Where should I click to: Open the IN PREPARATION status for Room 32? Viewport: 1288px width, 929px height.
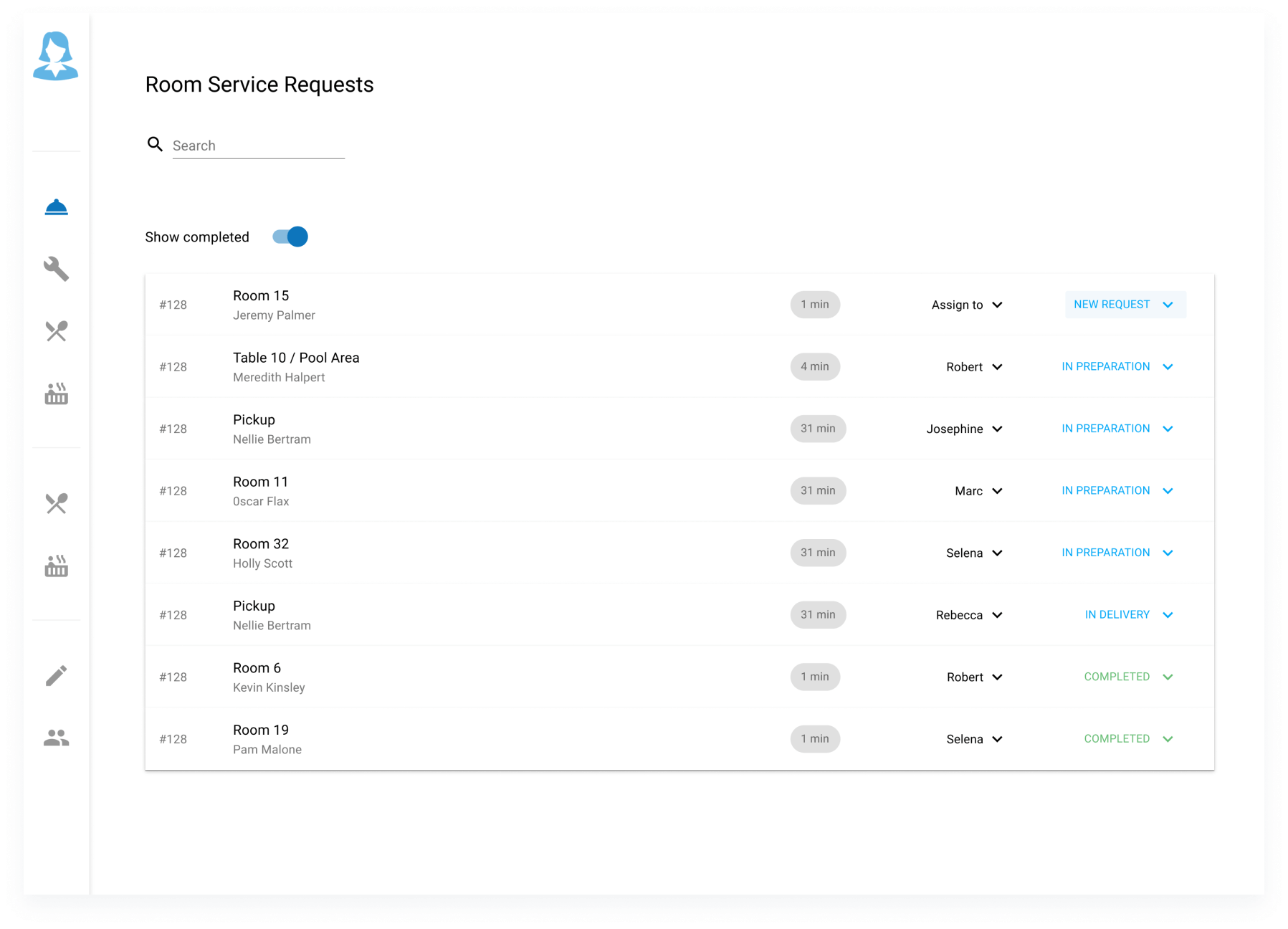[x=1117, y=553]
